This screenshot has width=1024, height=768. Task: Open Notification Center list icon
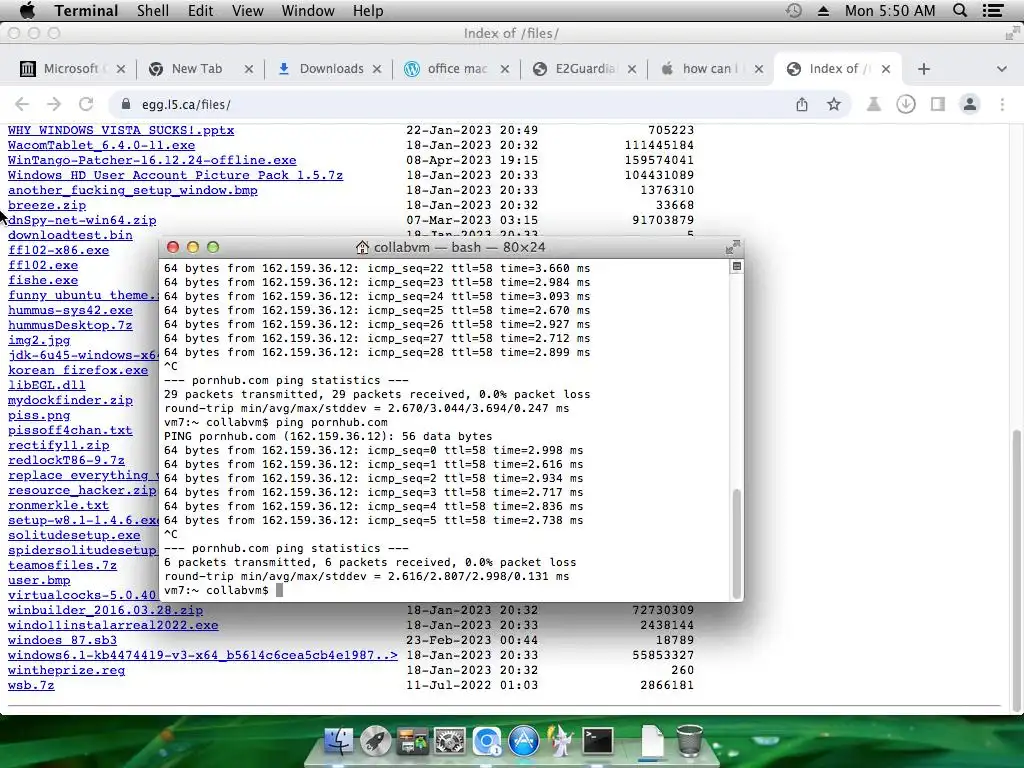click(x=993, y=10)
